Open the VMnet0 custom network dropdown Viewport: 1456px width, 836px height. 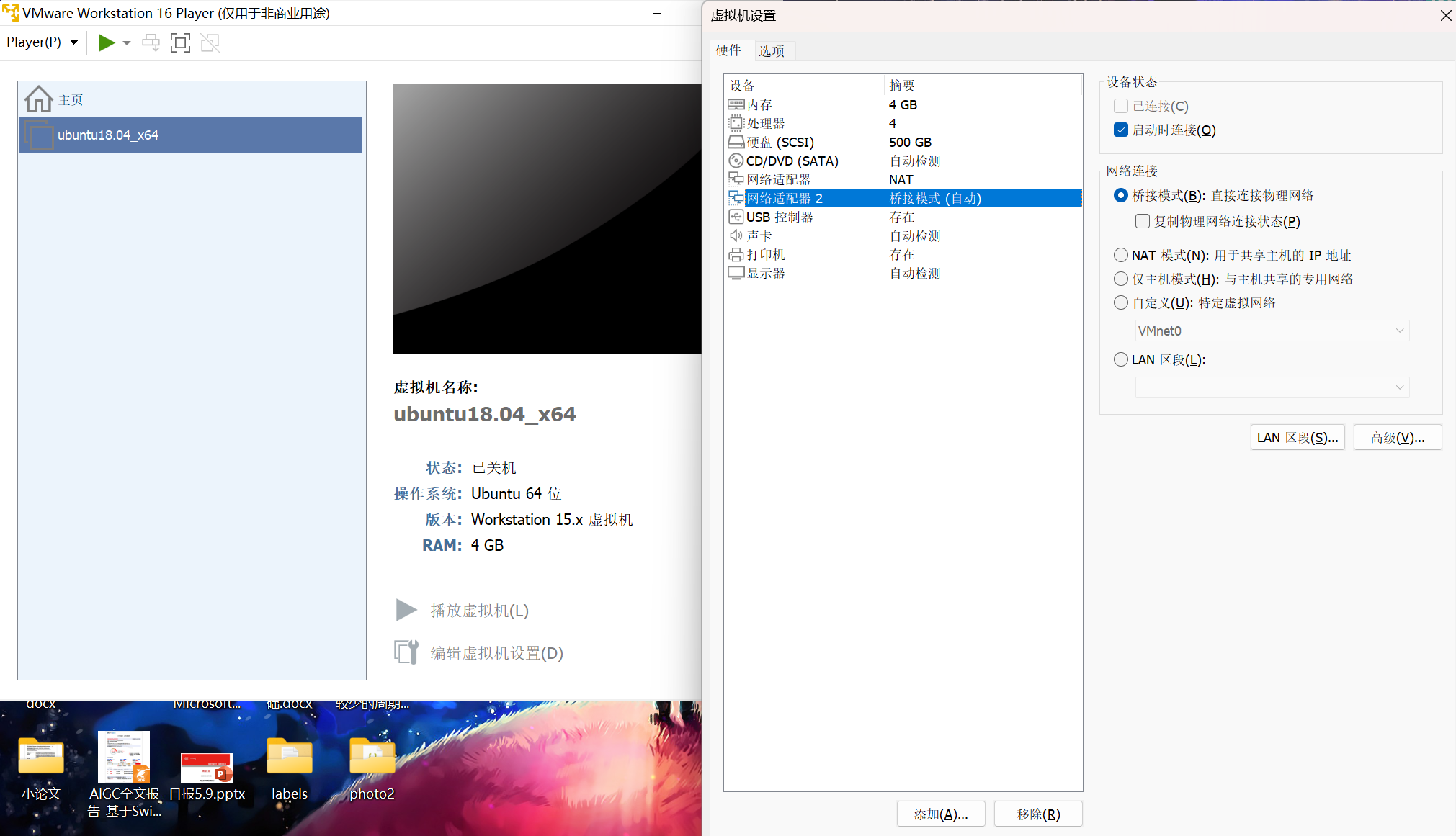pyautogui.click(x=1272, y=331)
